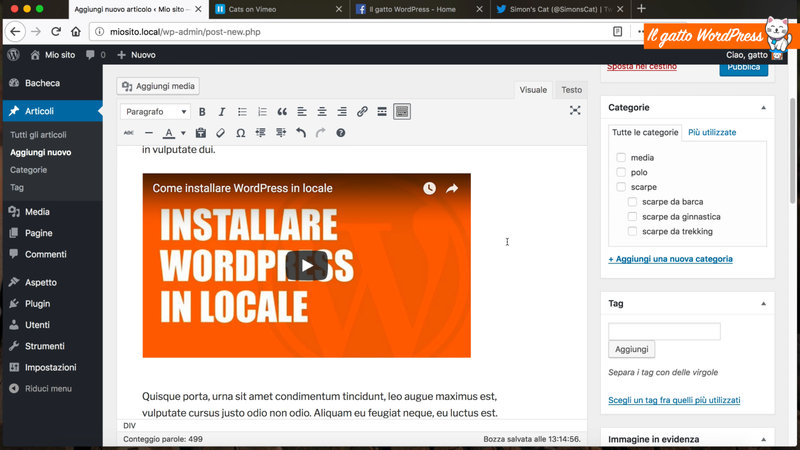This screenshot has height=450, width=800.
Task: Open the Paragrafo format dropdown
Action: tap(156, 112)
